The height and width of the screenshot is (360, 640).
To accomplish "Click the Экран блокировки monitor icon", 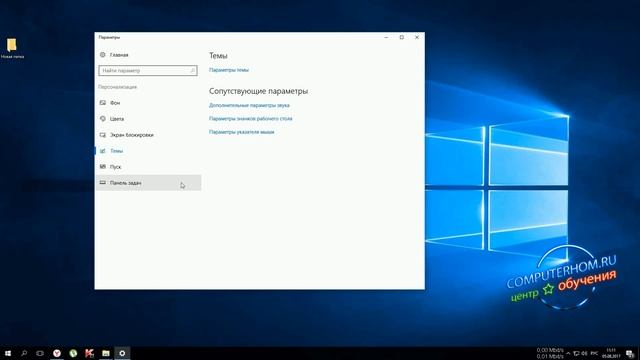I will click(x=102, y=135).
